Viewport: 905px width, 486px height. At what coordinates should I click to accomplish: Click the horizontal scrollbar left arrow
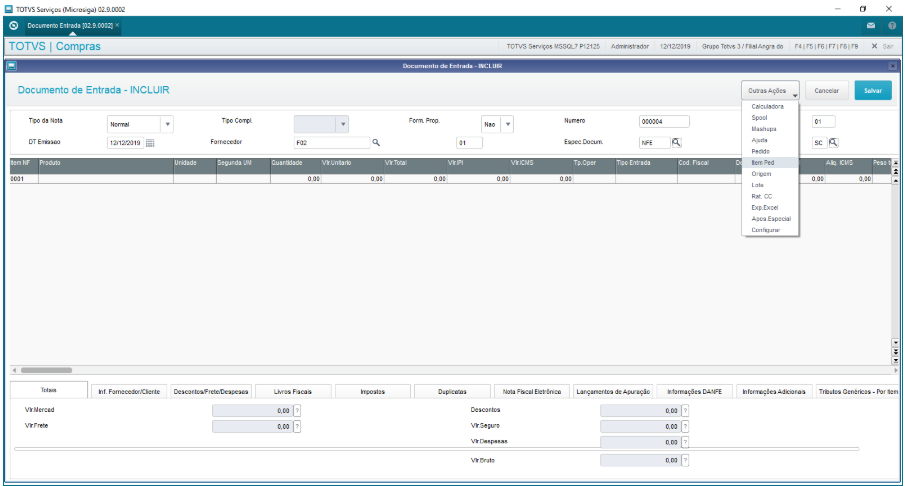click(x=14, y=370)
